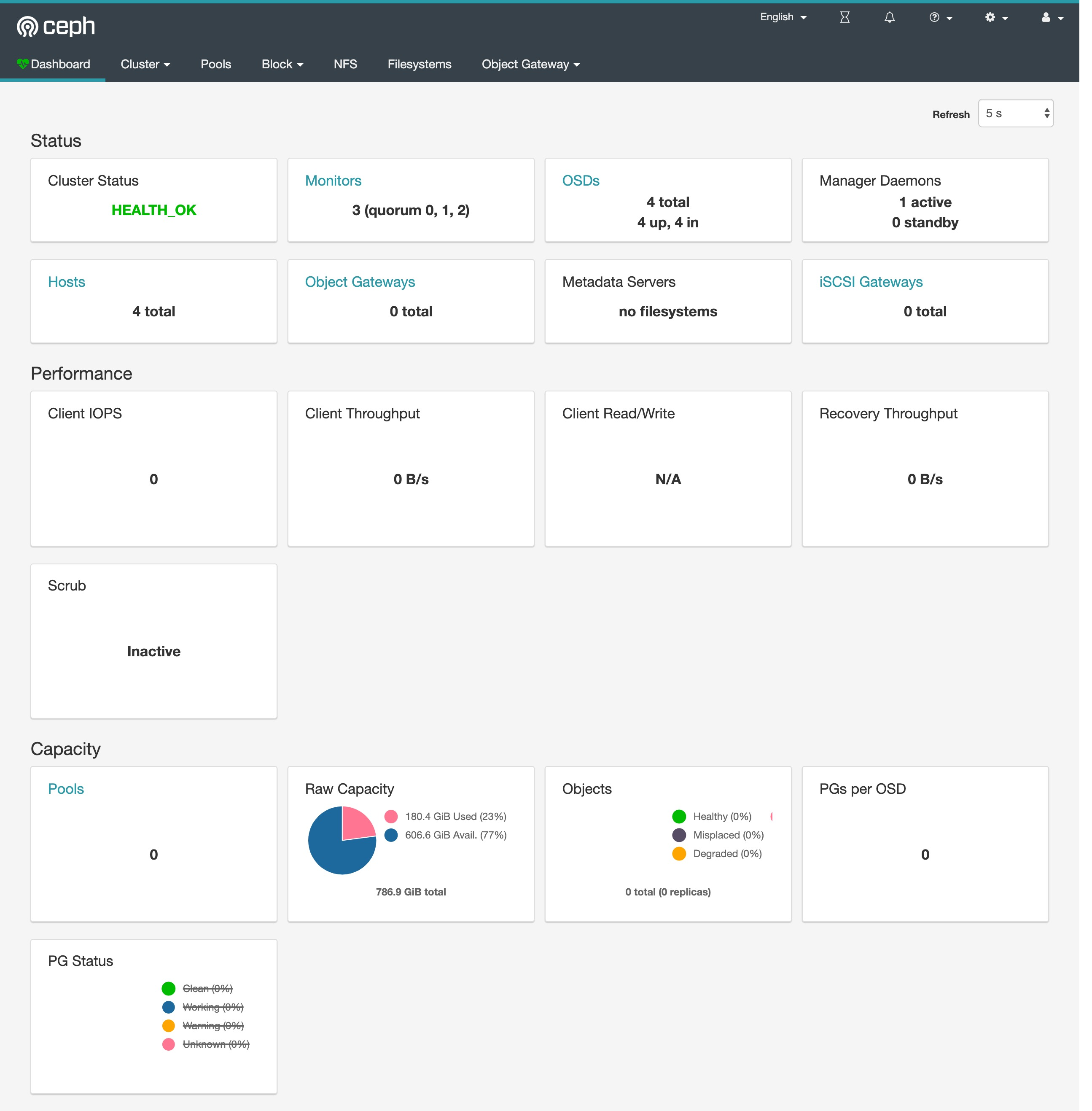Image resolution: width=1092 pixels, height=1111 pixels.
Task: Open the notifications bell icon
Action: 889,17
